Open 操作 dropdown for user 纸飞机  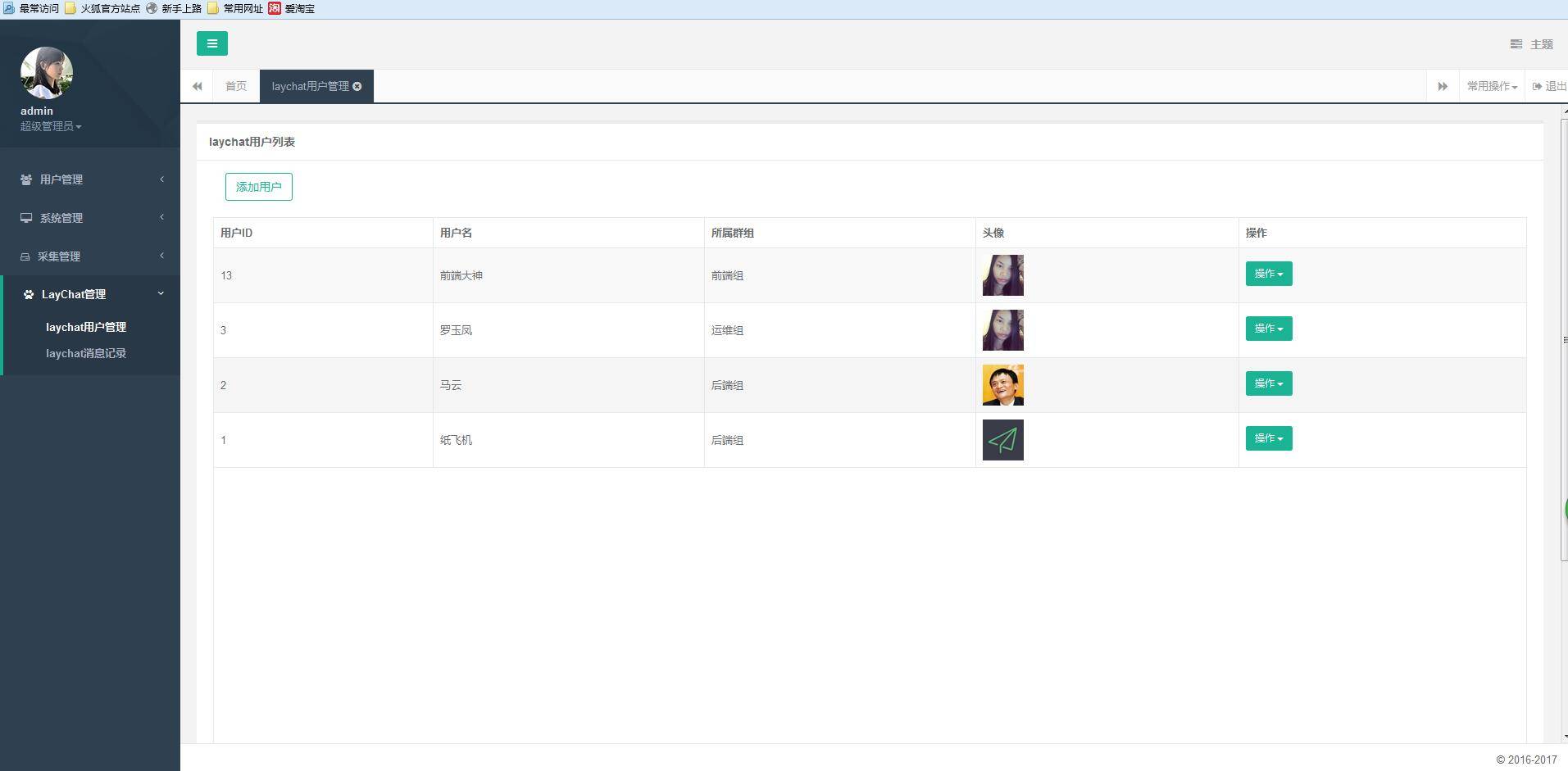[1269, 438]
